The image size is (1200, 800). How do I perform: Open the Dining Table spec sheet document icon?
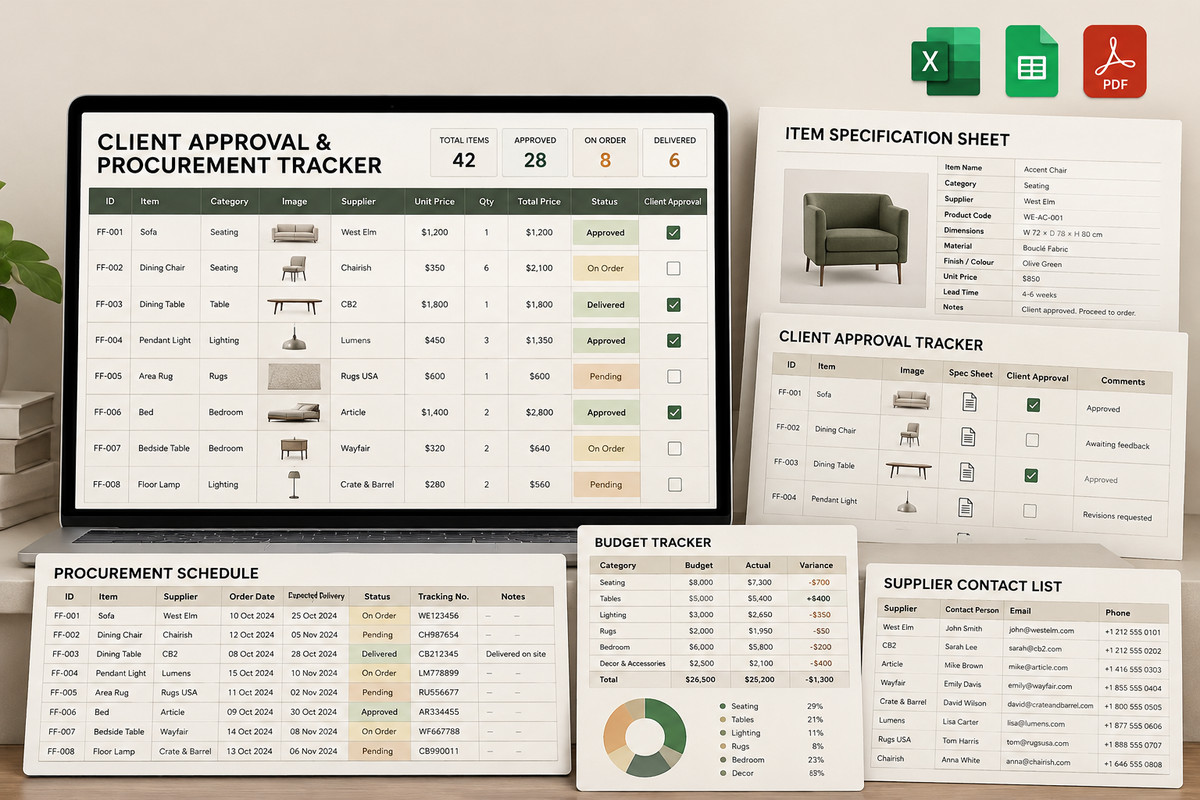(x=967, y=472)
